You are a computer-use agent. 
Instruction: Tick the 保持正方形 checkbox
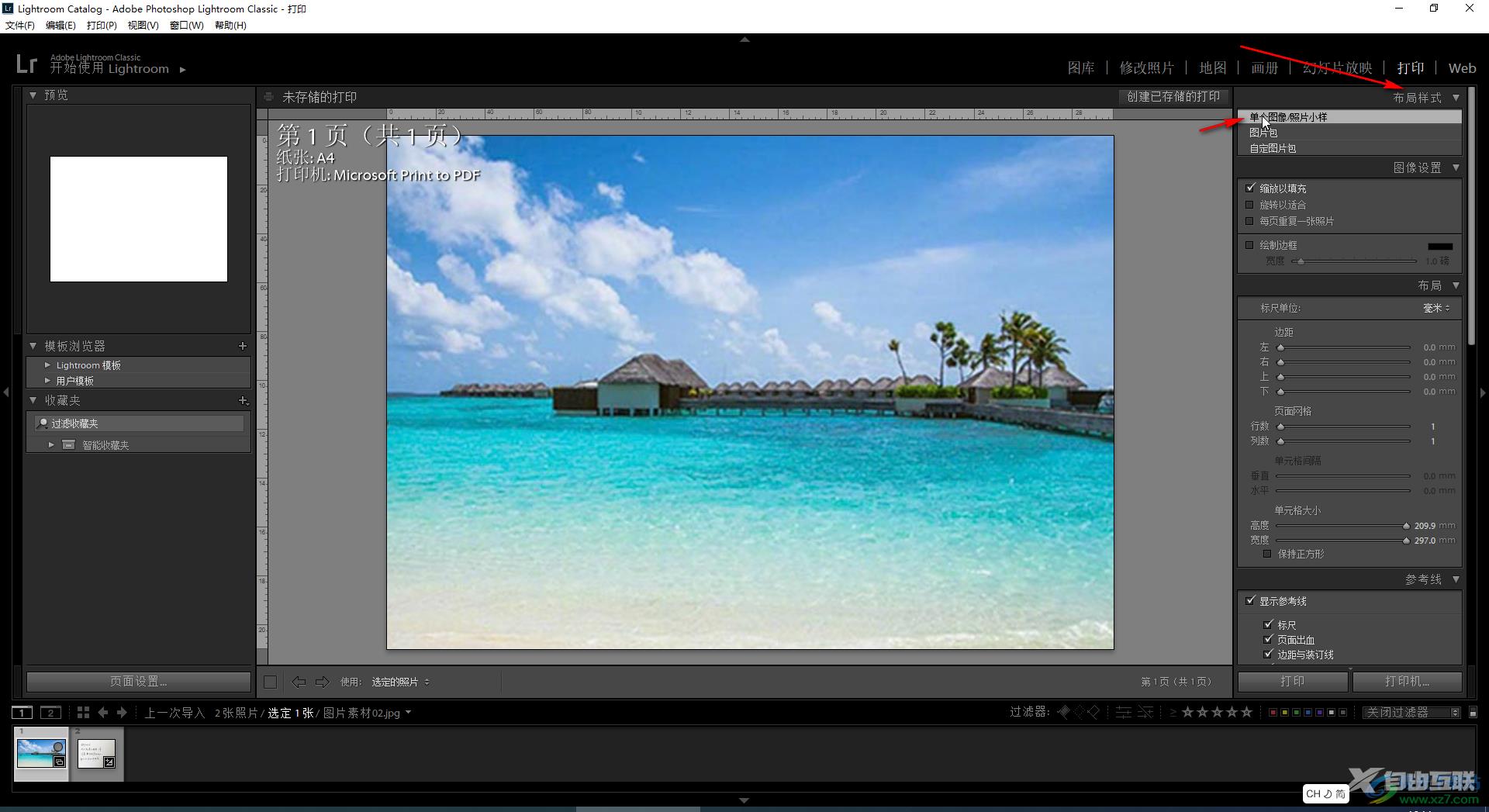[x=1267, y=554]
